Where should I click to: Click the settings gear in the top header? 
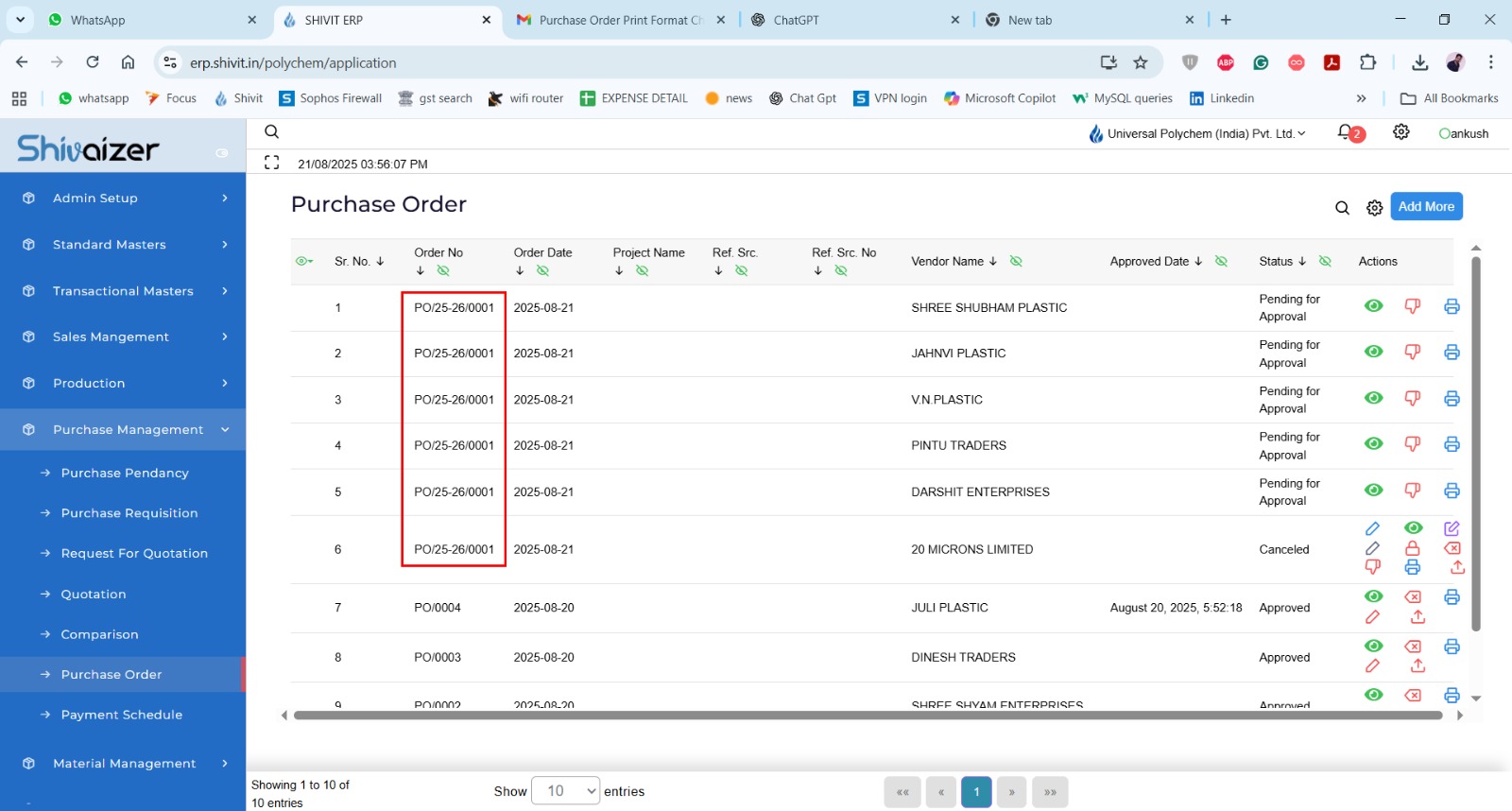1401,132
